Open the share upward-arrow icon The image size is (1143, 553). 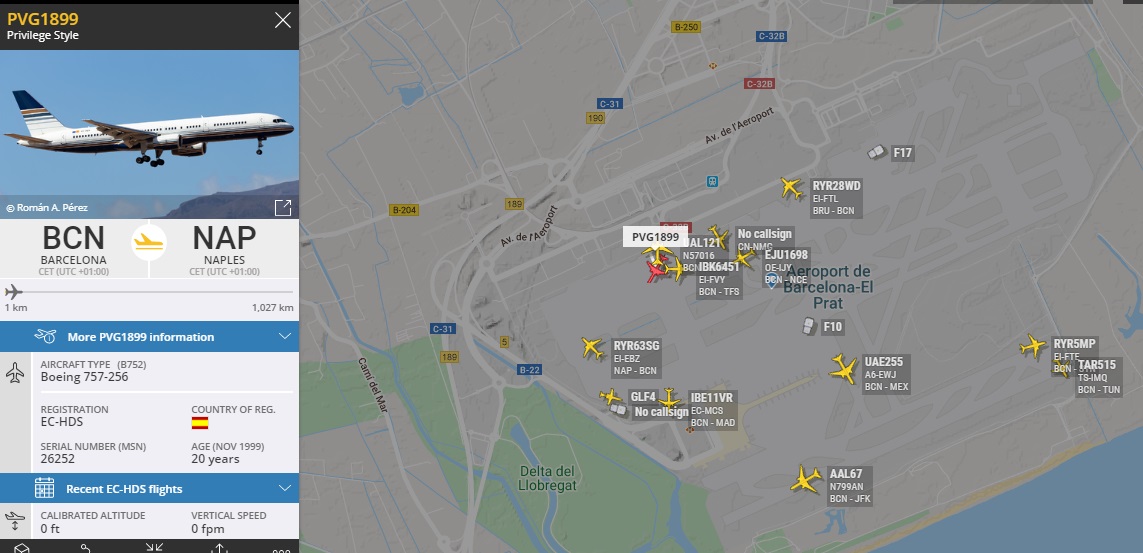219,548
